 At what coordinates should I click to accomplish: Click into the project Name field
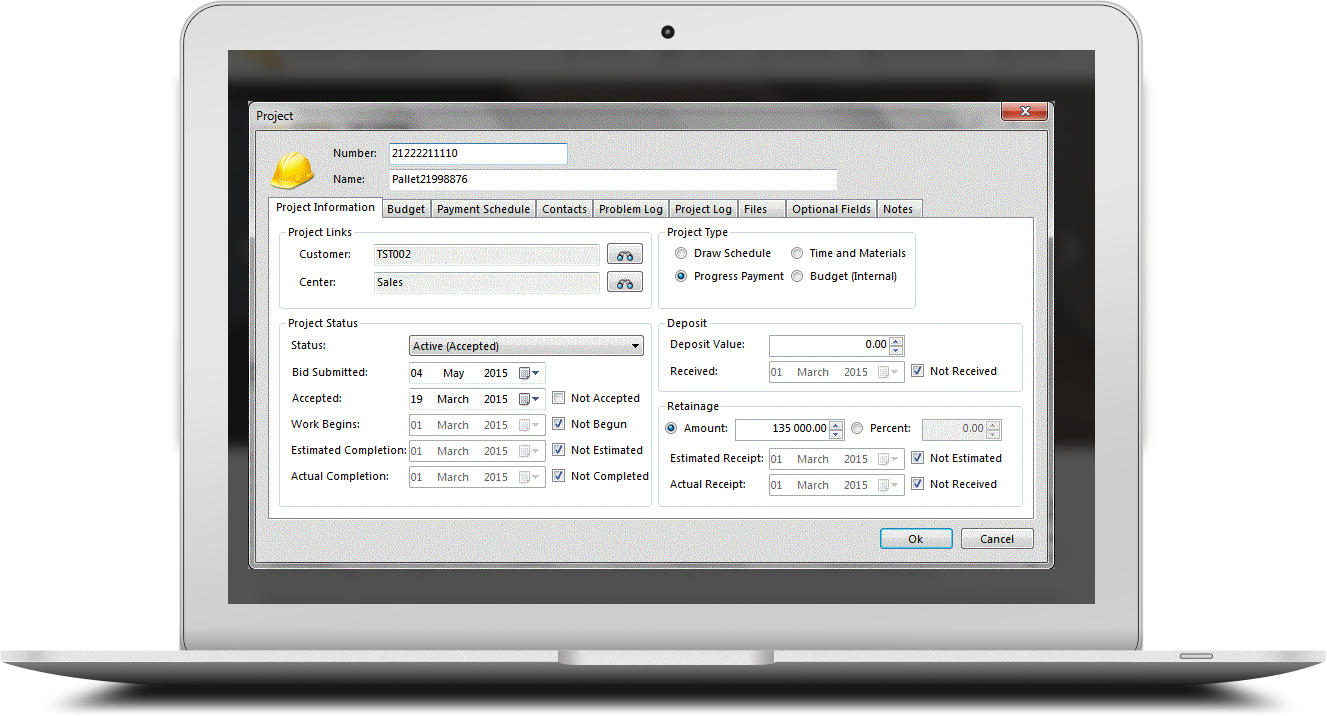click(612, 180)
